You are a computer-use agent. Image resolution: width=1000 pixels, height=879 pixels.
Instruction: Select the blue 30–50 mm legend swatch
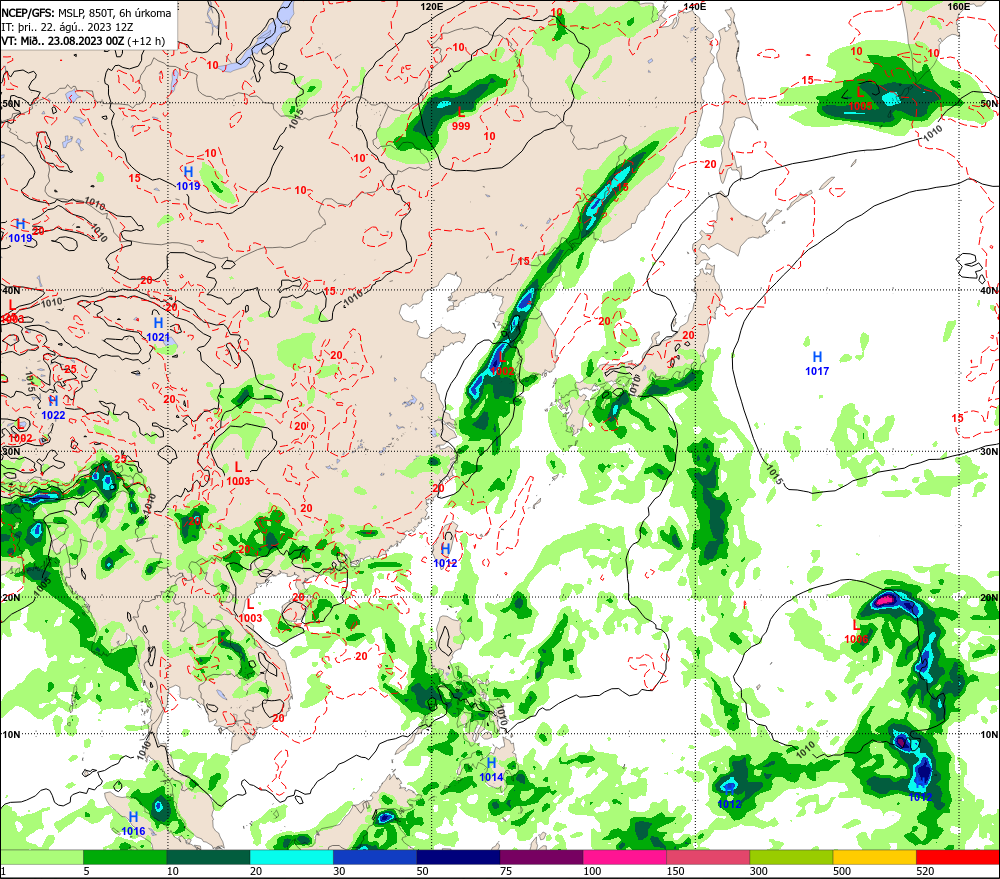(x=375, y=857)
